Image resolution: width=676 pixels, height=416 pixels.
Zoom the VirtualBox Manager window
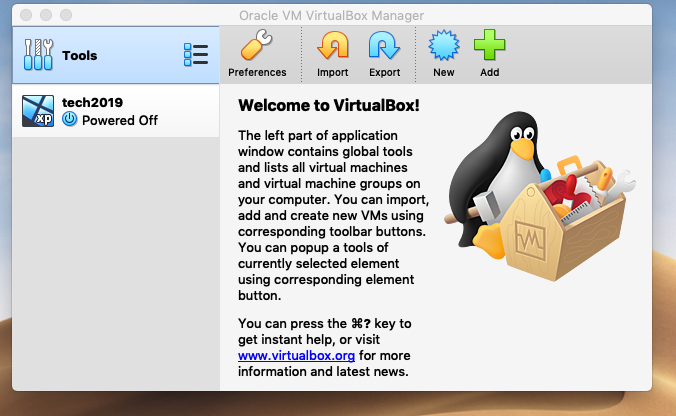[x=66, y=15]
